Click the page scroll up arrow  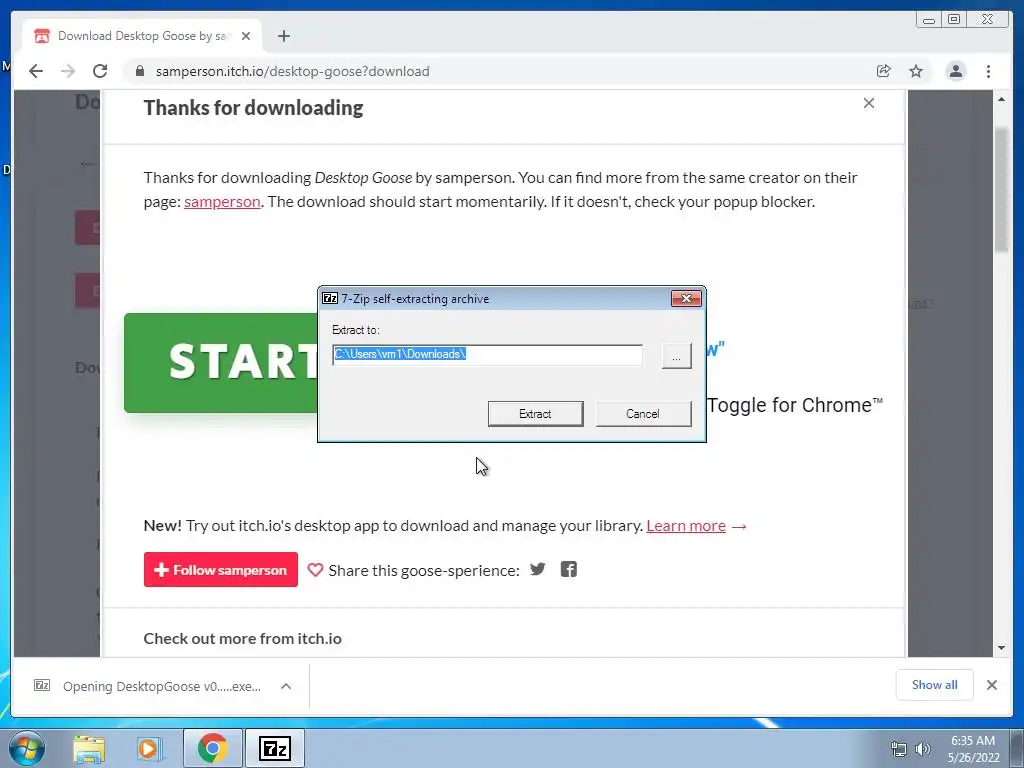pyautogui.click(x=1002, y=99)
